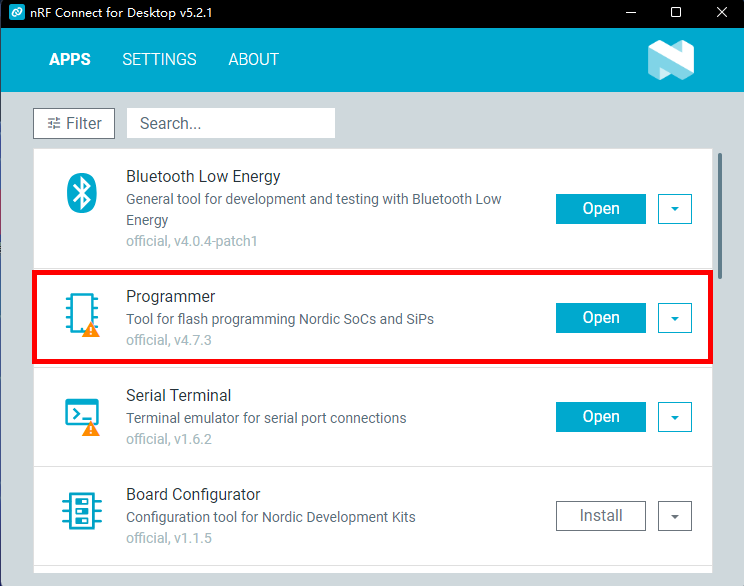Open the Filter options
The width and height of the screenshot is (744, 586).
tap(74, 123)
